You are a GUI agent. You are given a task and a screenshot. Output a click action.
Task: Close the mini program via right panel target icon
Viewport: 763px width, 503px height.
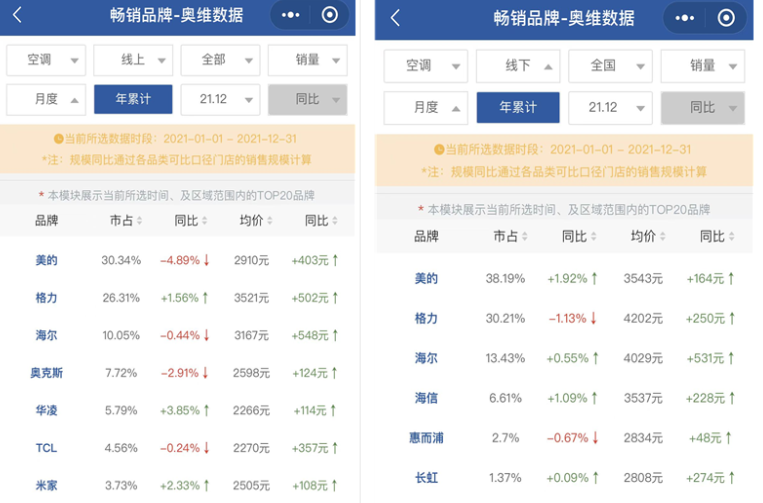point(726,18)
